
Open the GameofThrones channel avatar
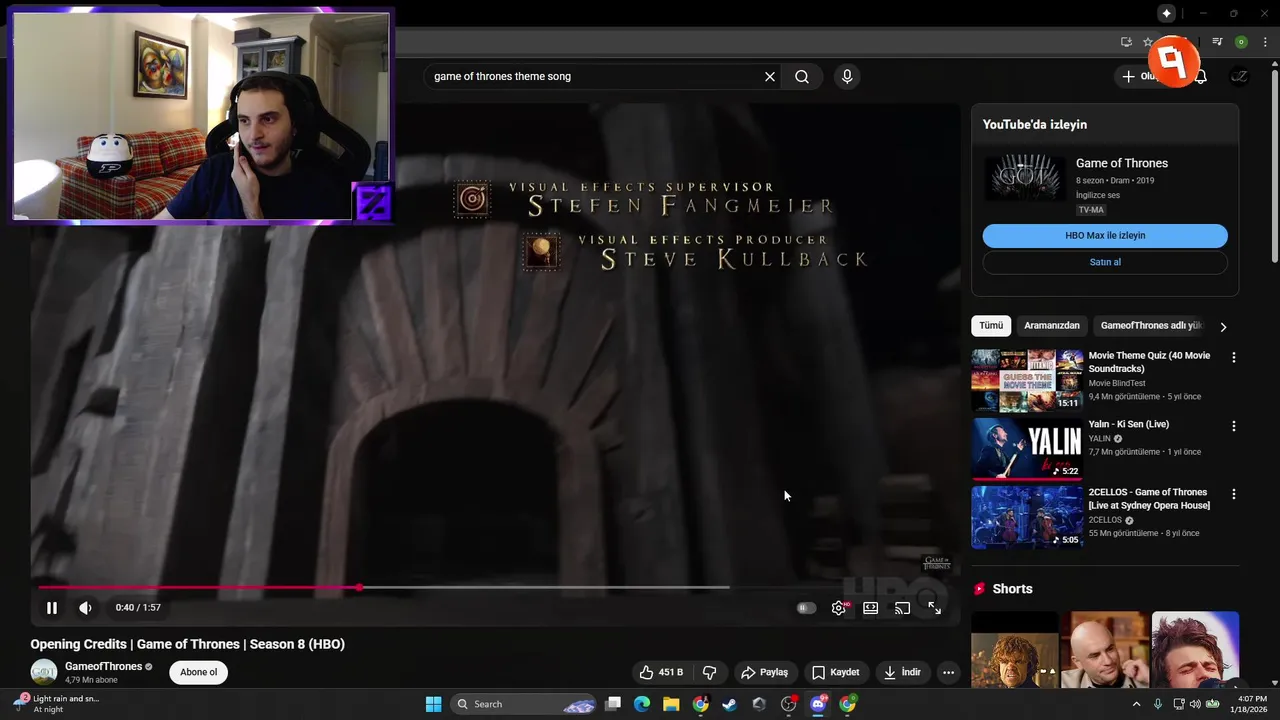coord(44,672)
